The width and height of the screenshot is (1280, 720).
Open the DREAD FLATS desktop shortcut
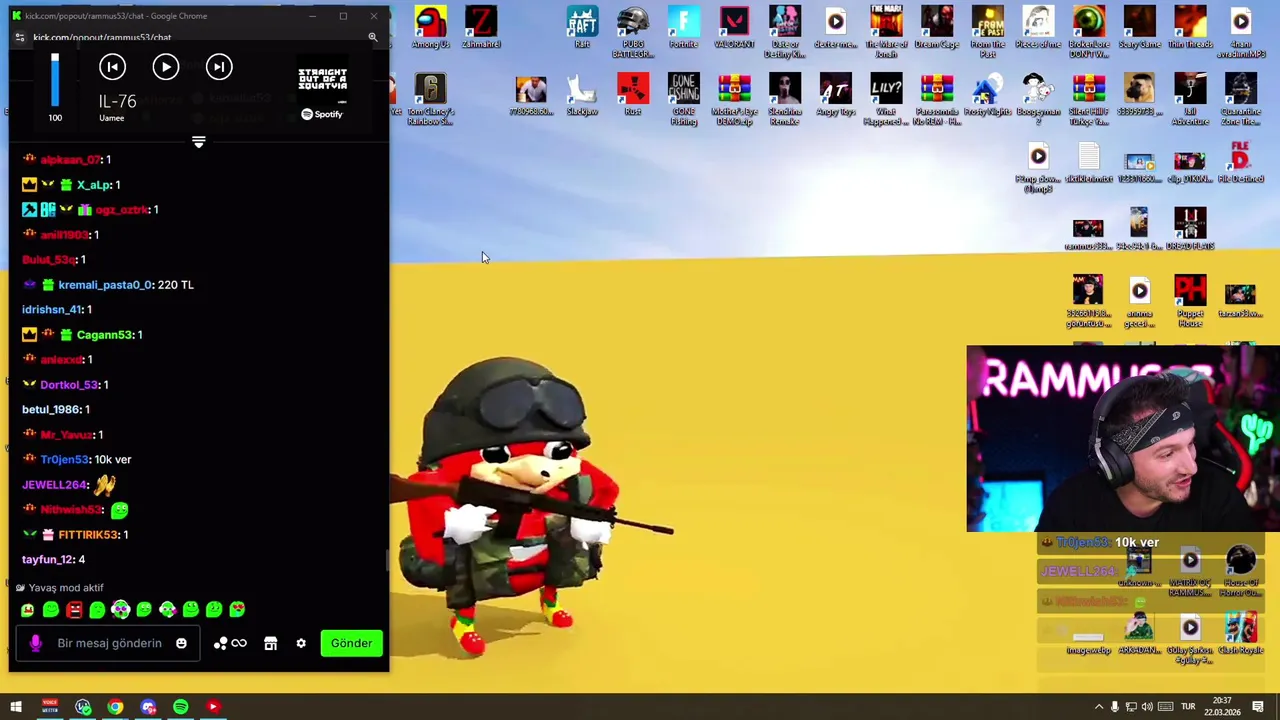point(1190,229)
